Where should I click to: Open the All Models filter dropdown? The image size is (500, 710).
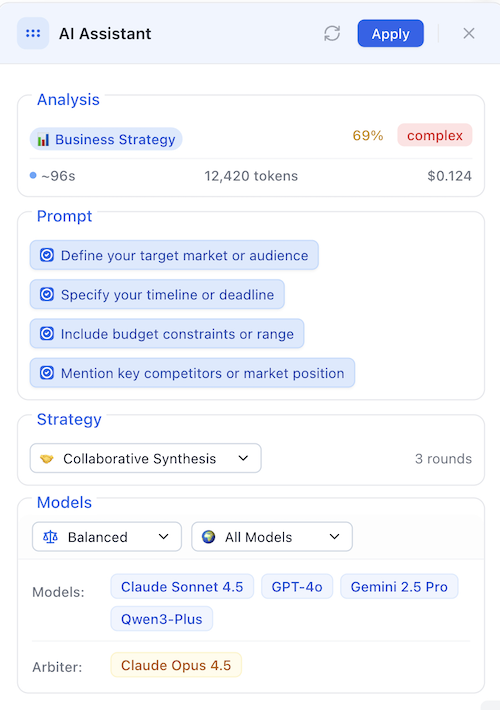(272, 537)
